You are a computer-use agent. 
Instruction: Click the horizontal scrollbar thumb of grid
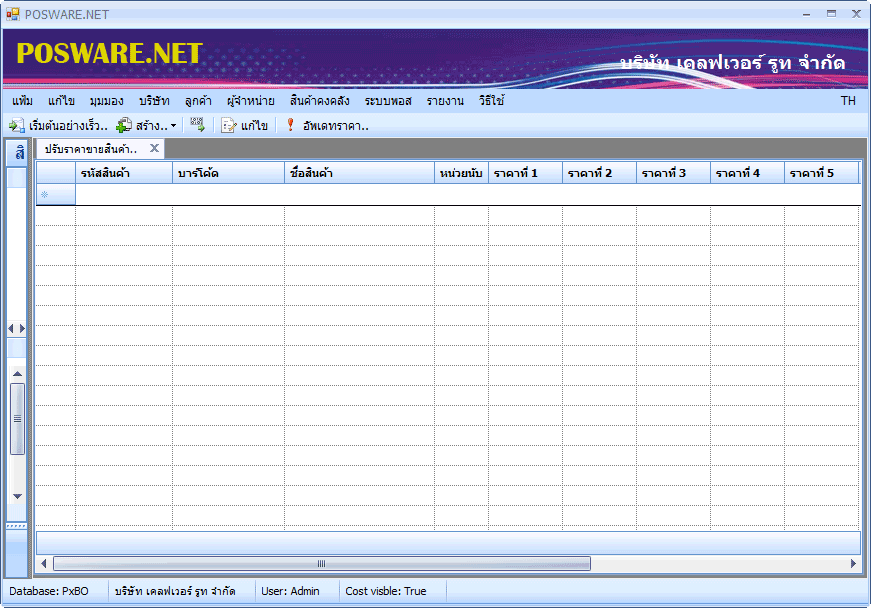pyautogui.click(x=321, y=564)
